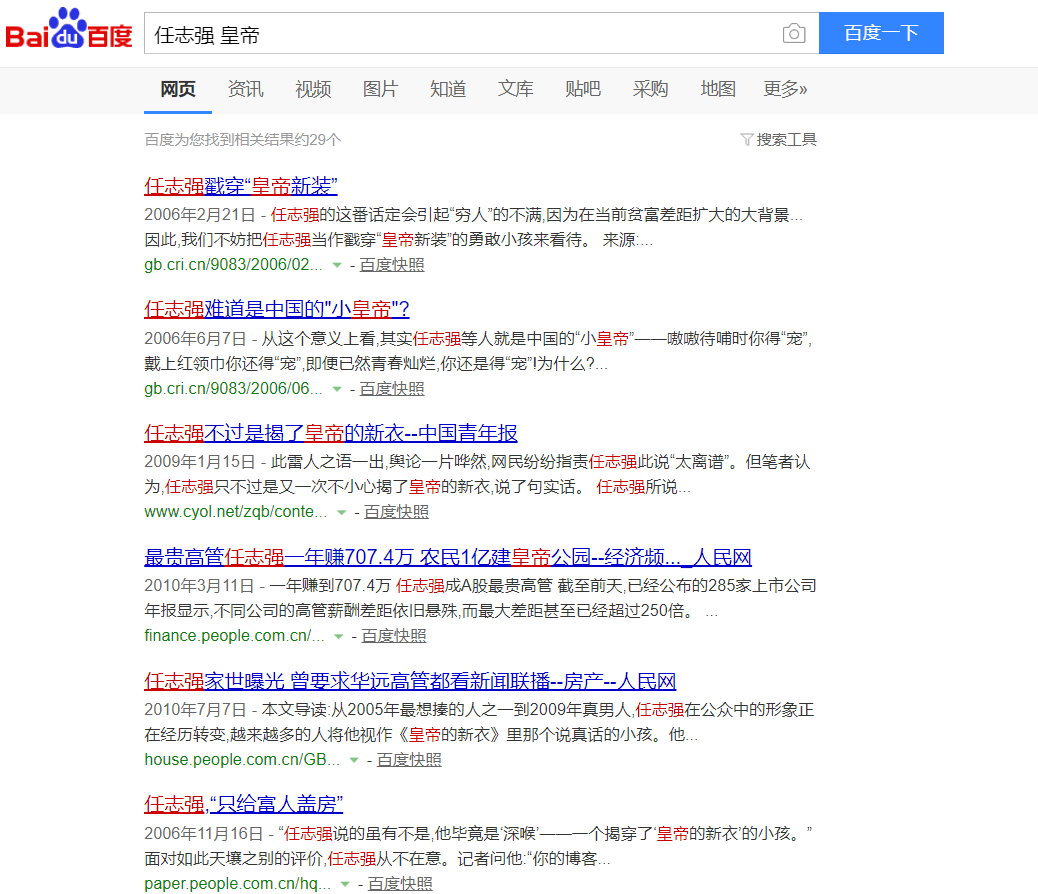Click URL house.people.com.cn/GB...
Screen dimensions: 1038x894
coord(242,760)
